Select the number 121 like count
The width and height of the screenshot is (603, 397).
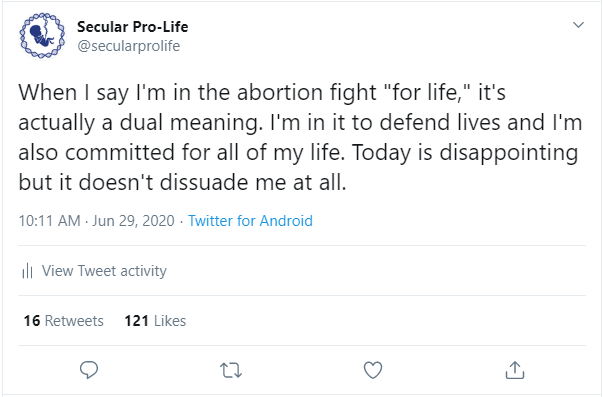[137, 321]
